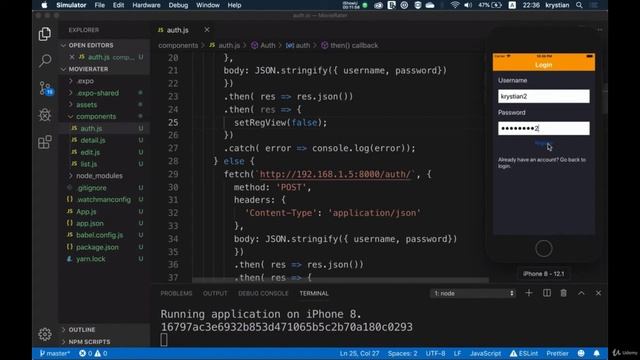Split the terminal panel
Image resolution: width=640 pixels, height=360 pixels.
coord(547,293)
